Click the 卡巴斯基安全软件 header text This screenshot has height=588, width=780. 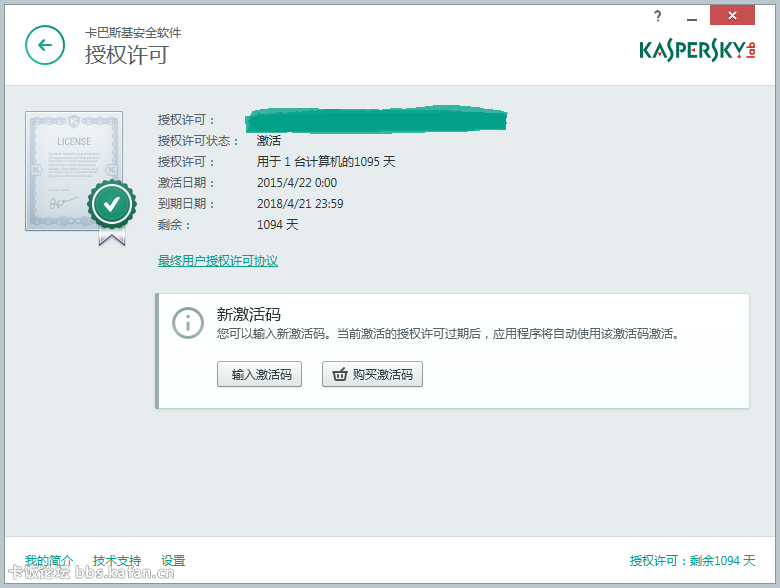(133, 33)
